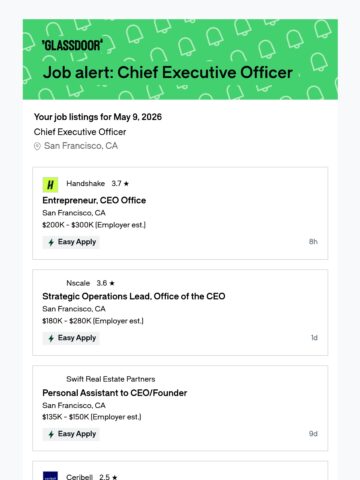Click Handshake's 3.7 star rating
This screenshot has height=480, width=360.
click(x=120, y=183)
